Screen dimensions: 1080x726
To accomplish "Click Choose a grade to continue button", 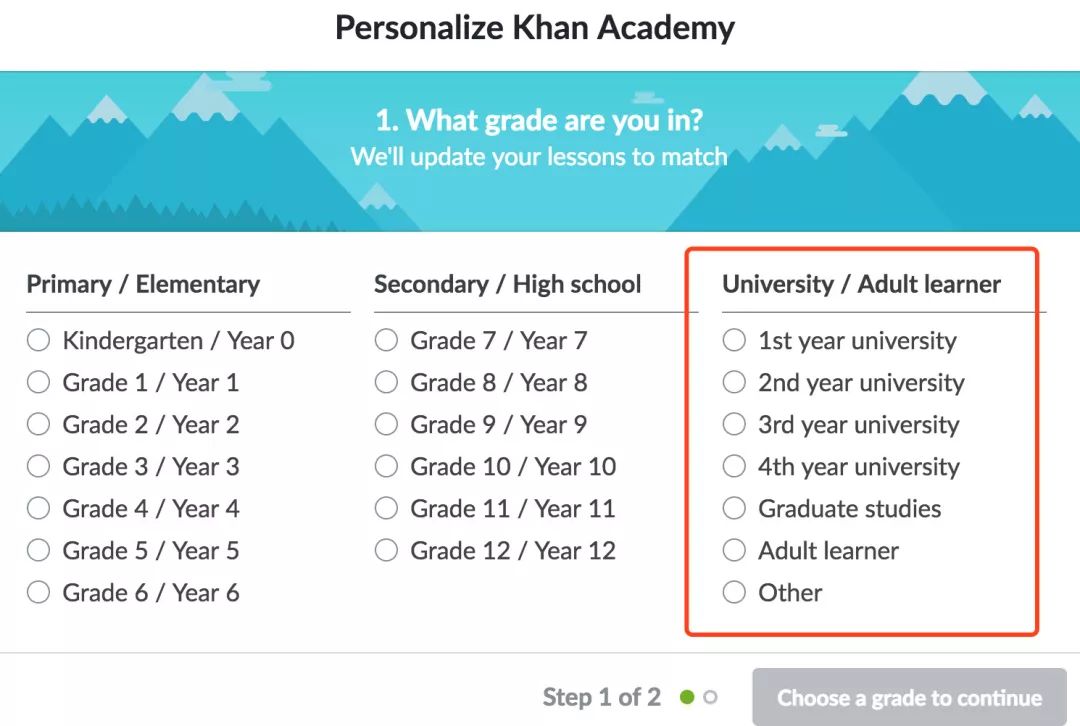I will click(x=909, y=697).
